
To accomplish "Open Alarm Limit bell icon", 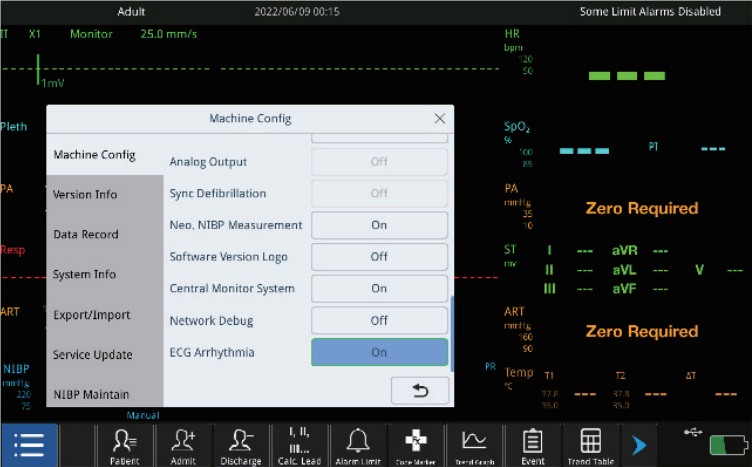I will pos(357,445).
